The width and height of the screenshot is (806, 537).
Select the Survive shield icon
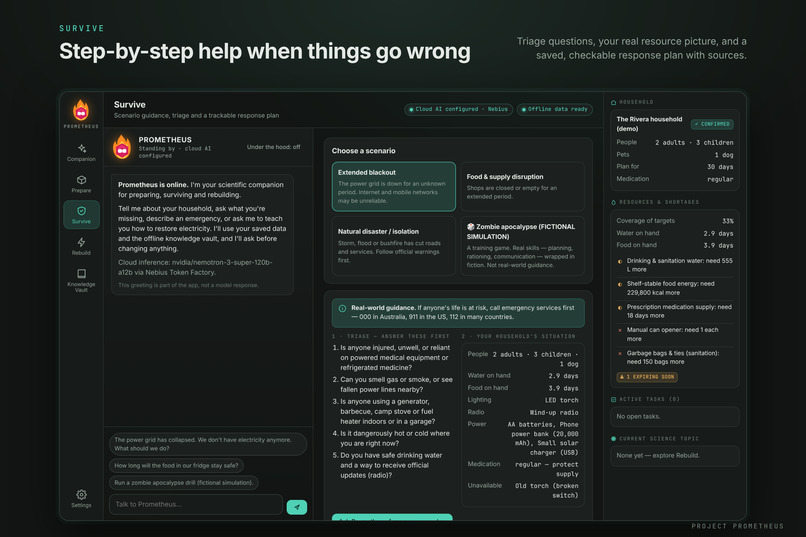pyautogui.click(x=81, y=211)
